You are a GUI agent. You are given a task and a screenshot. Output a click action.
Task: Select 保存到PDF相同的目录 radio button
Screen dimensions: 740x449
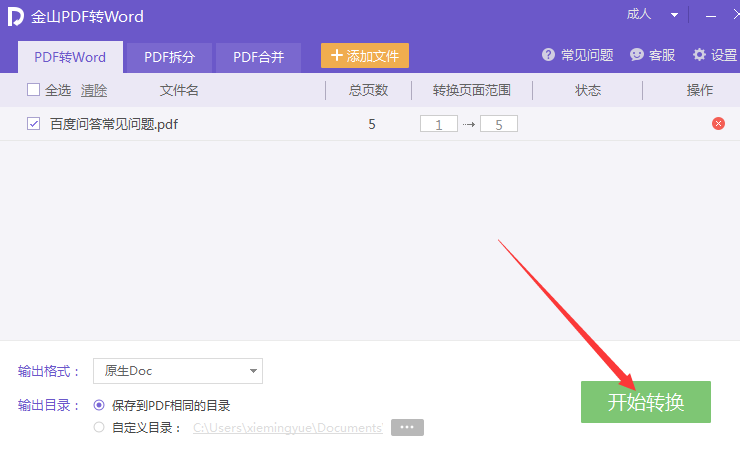click(x=99, y=405)
